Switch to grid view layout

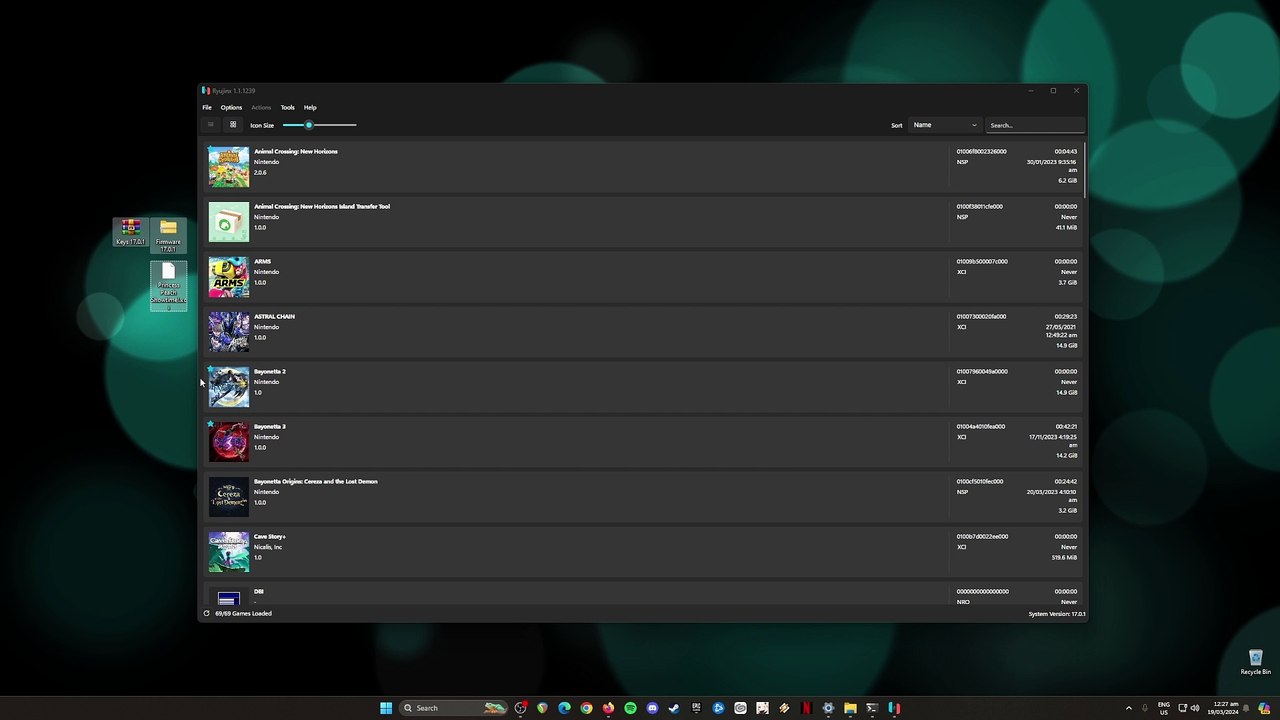click(x=233, y=125)
